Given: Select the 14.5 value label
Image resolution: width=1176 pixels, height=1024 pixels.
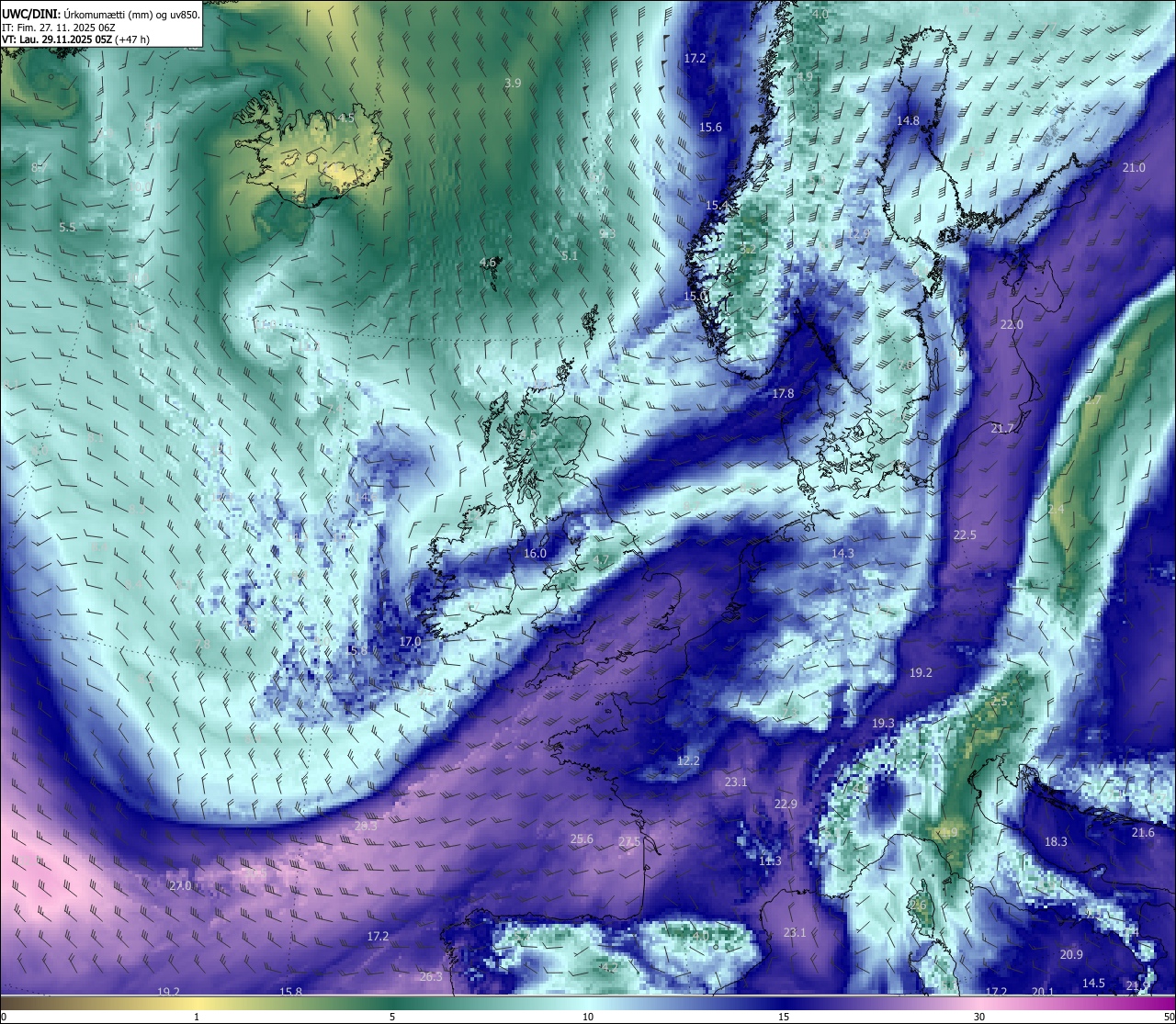Looking at the screenshot, I should [x=1093, y=983].
